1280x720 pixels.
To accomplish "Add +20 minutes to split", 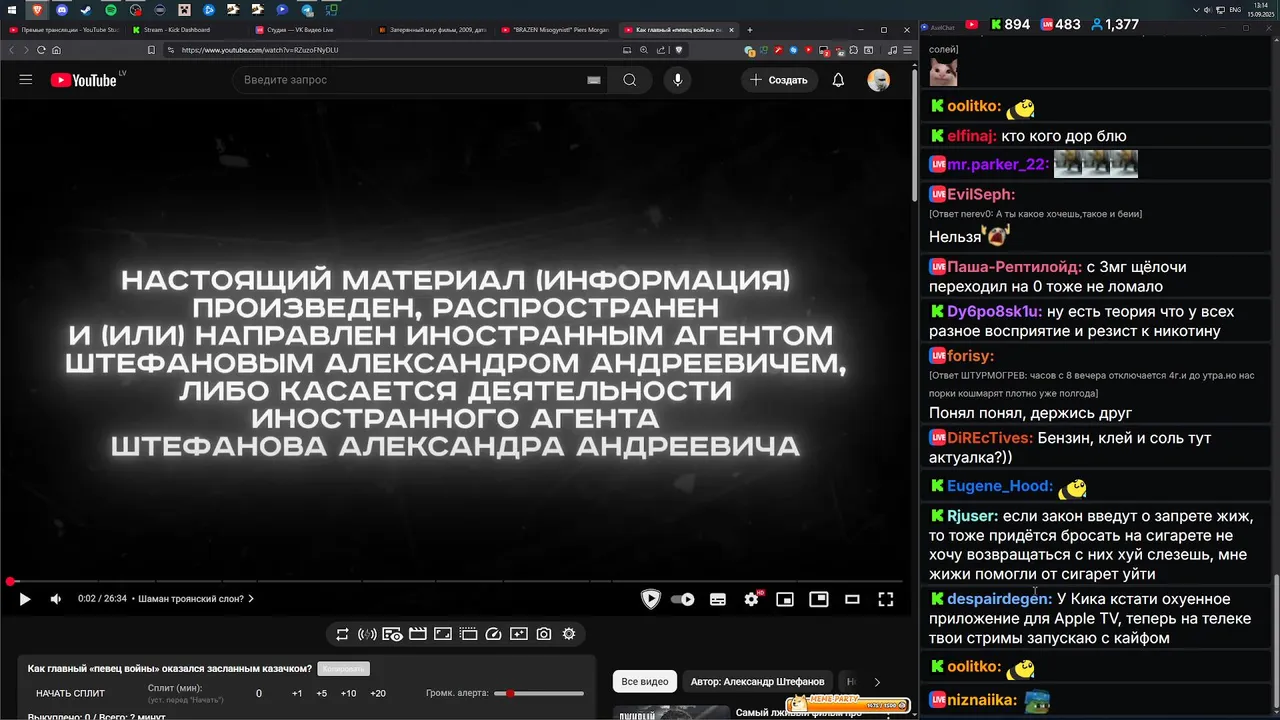I will (x=378, y=693).
